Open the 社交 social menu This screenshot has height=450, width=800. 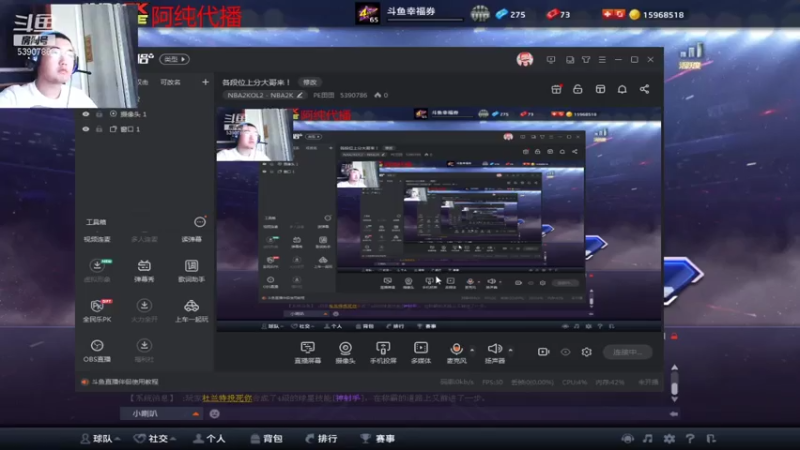click(x=155, y=439)
